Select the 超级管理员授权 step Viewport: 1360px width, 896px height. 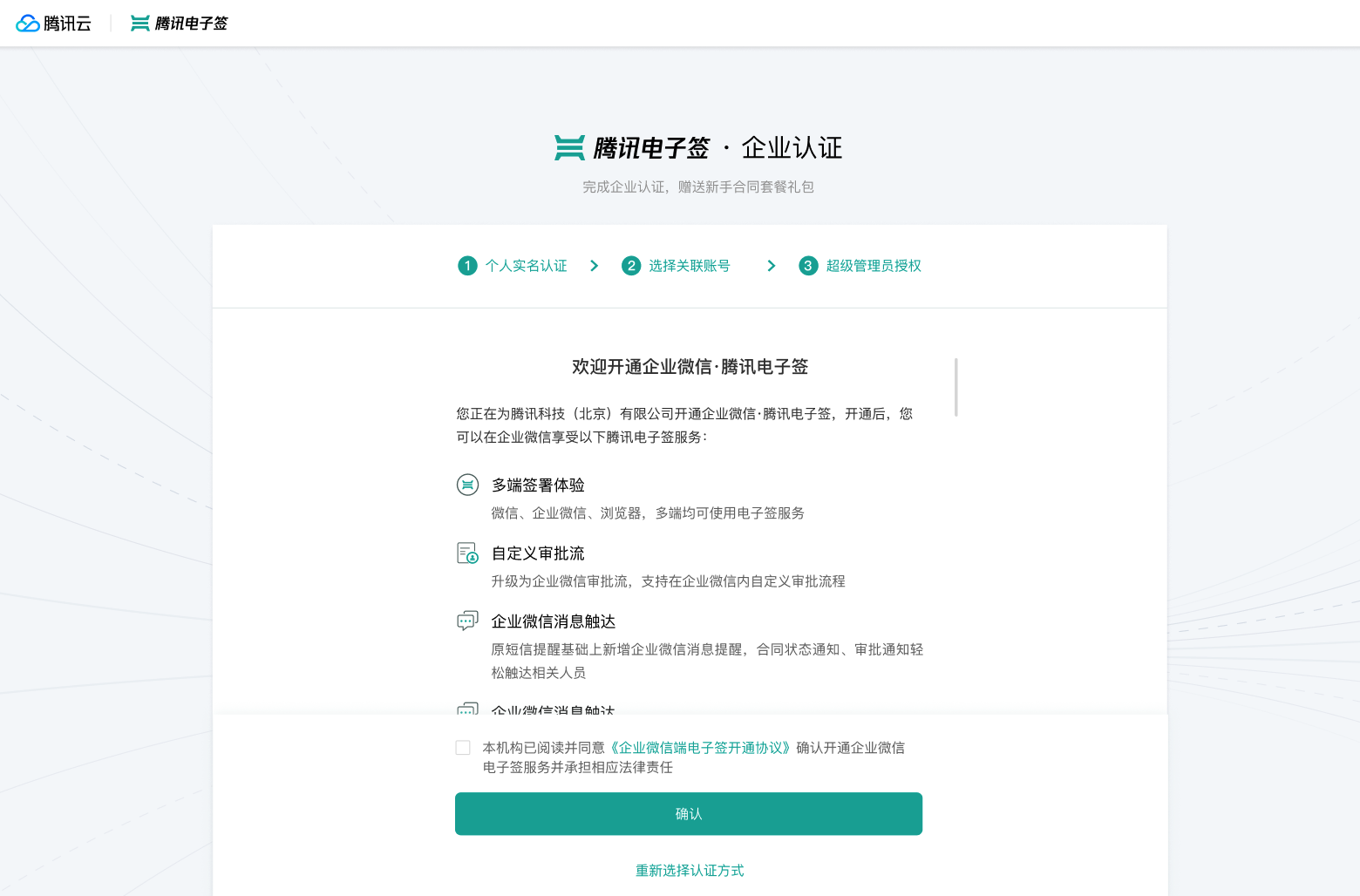click(873, 266)
